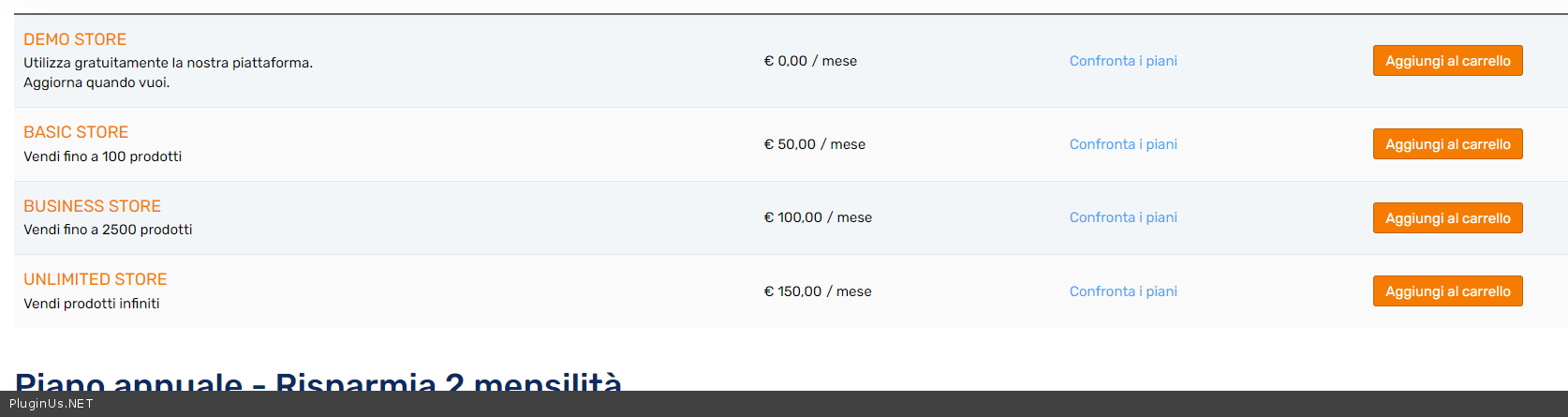Click the PluginUs.NET footer label

click(x=52, y=404)
